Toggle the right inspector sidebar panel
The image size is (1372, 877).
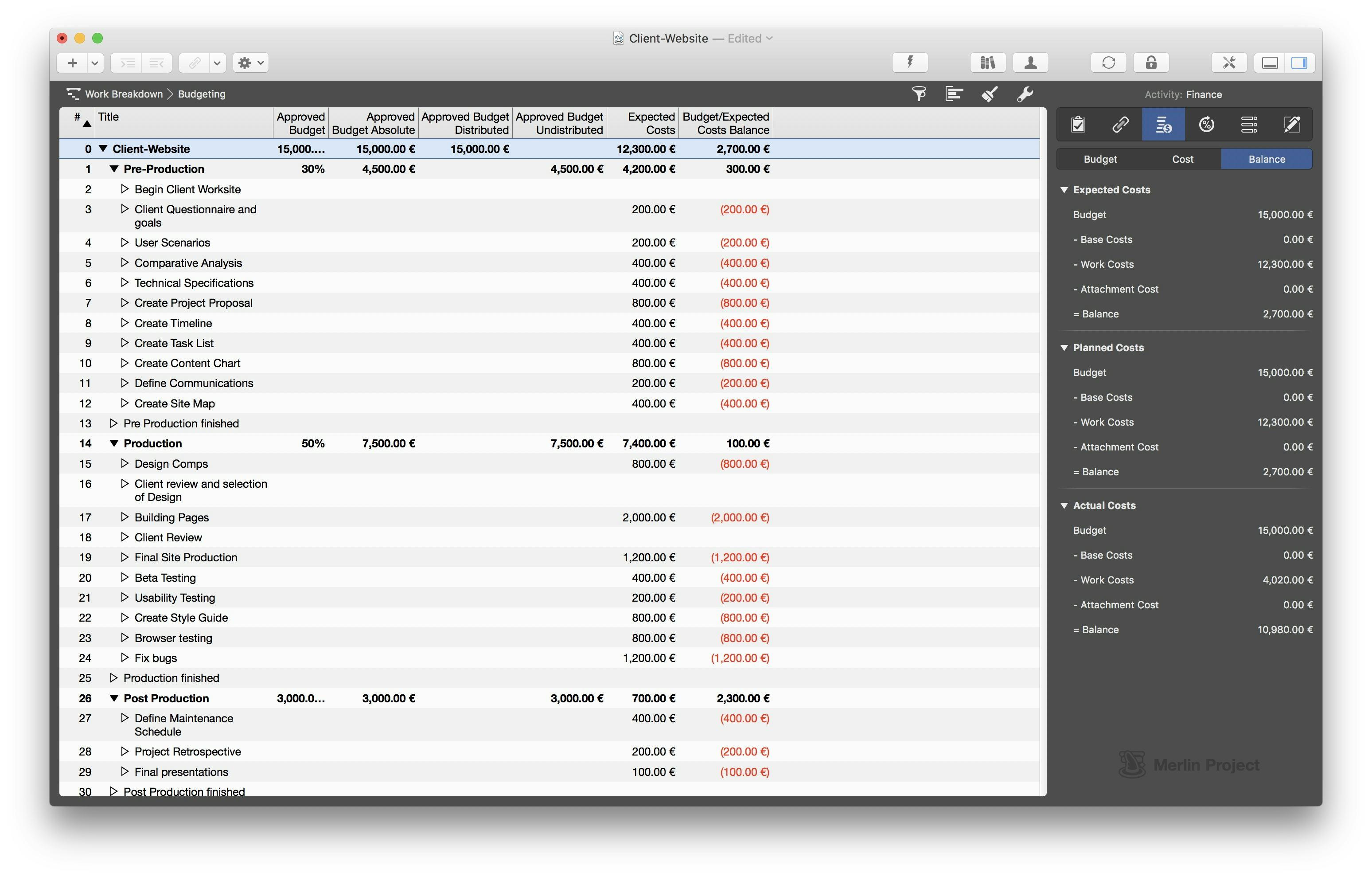[x=1300, y=63]
